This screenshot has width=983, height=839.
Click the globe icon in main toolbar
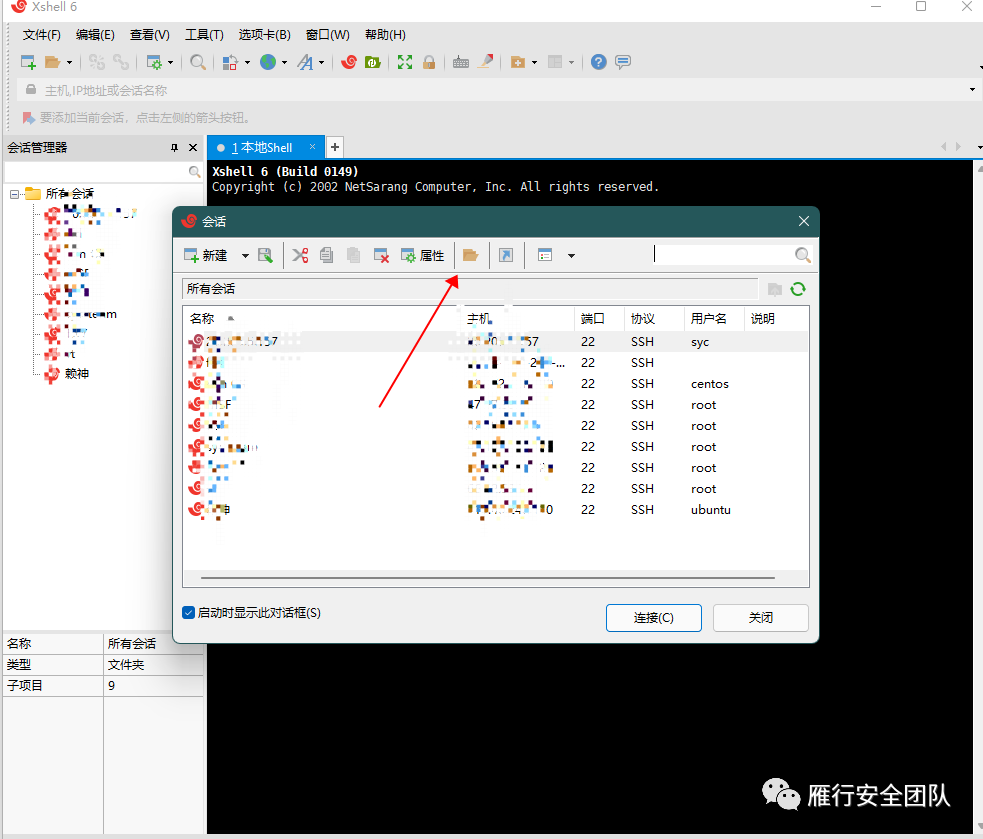pyautogui.click(x=268, y=62)
